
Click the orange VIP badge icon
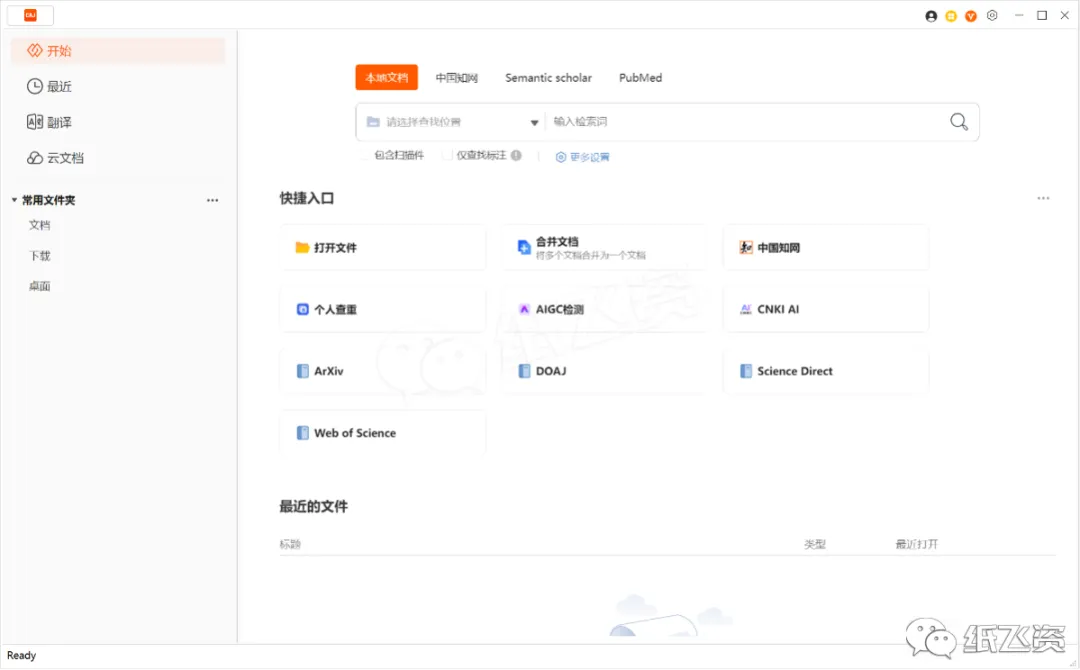(x=971, y=16)
